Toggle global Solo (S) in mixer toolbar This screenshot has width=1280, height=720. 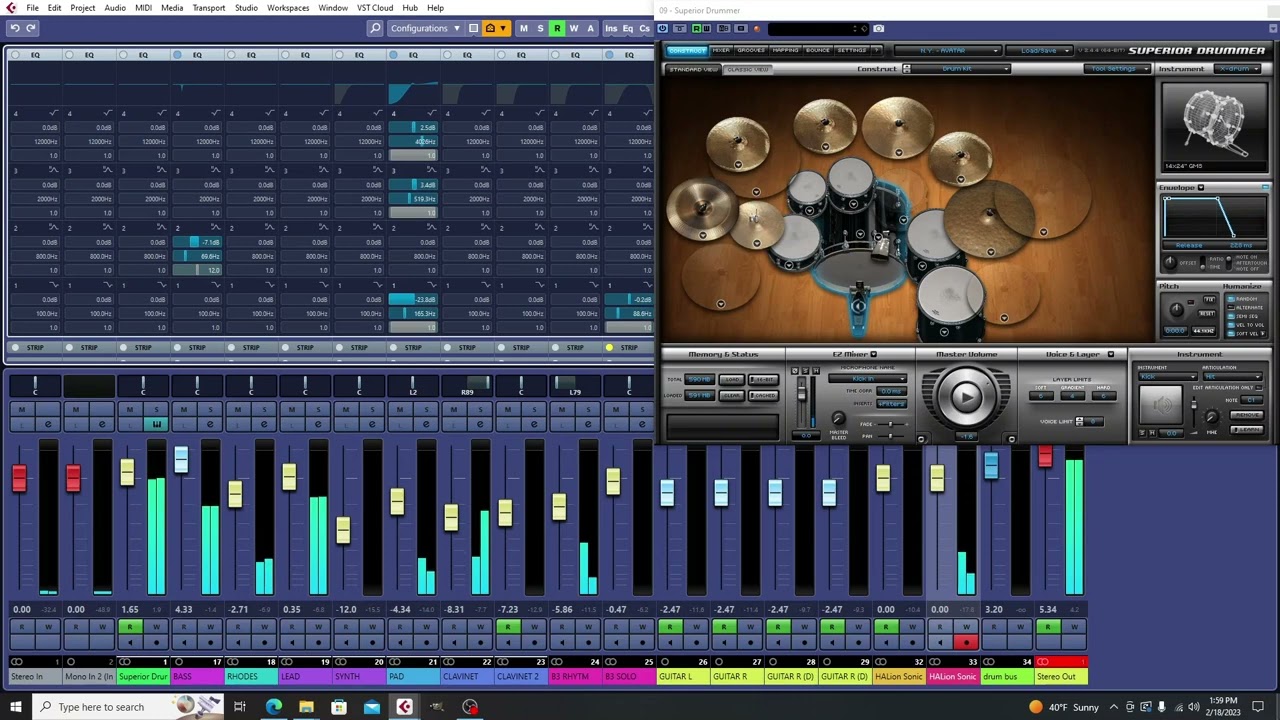540,28
